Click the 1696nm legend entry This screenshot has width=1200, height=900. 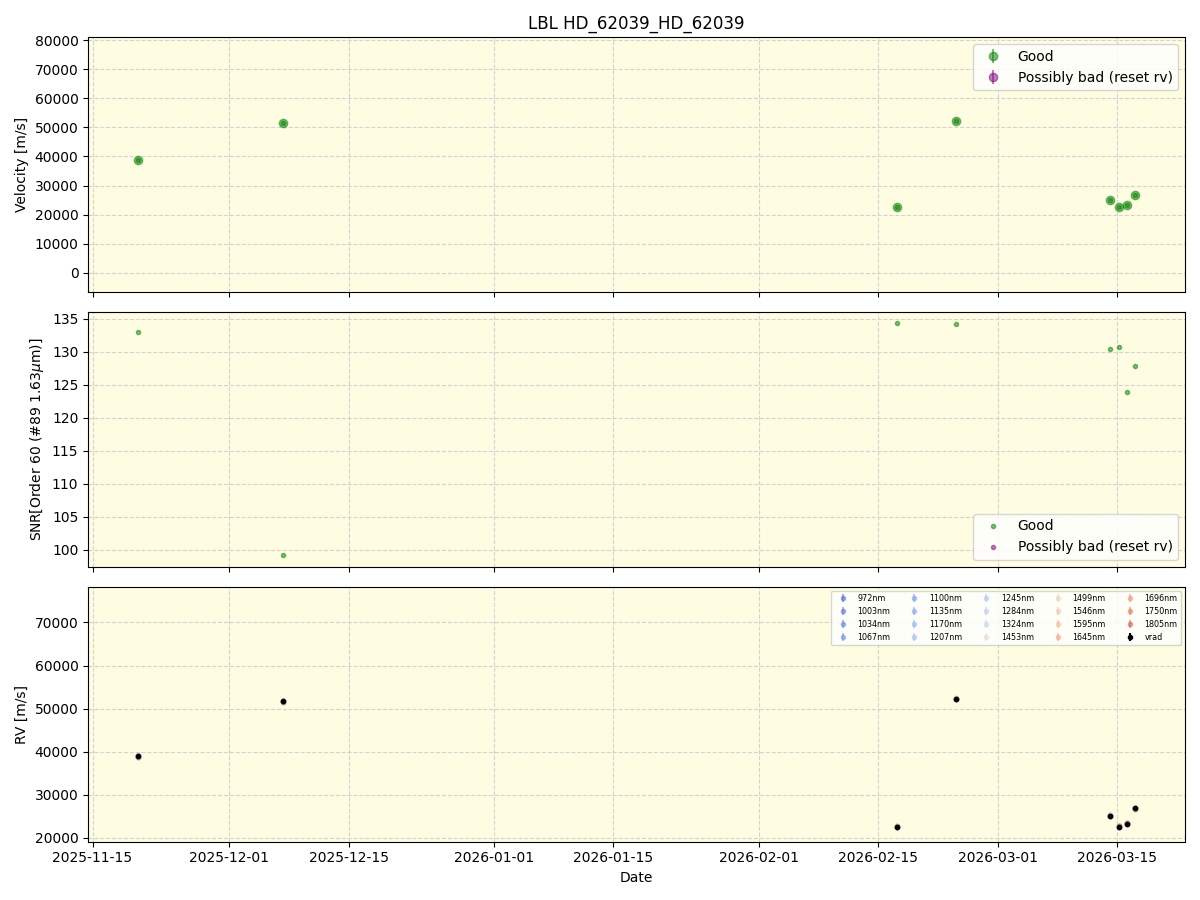[x=1152, y=598]
